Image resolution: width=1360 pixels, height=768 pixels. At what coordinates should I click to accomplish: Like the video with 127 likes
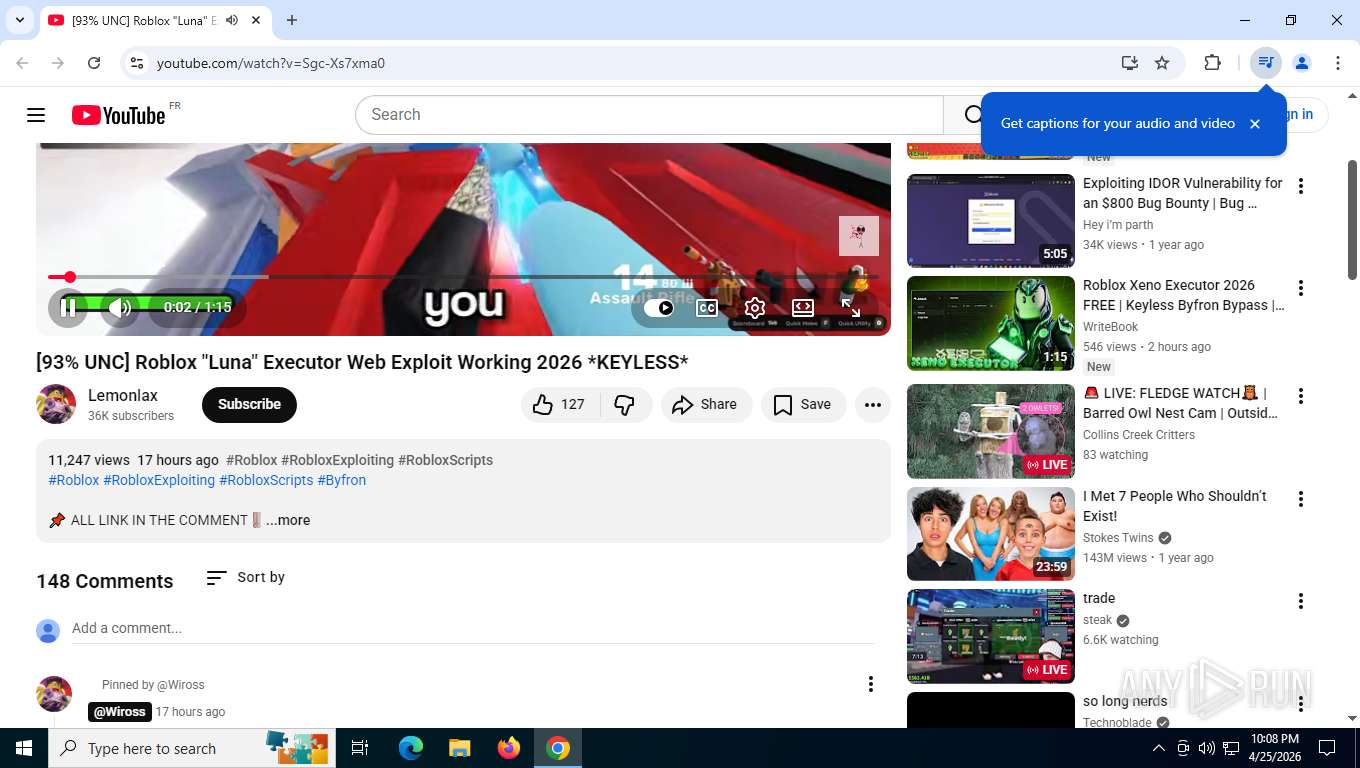[x=560, y=404]
